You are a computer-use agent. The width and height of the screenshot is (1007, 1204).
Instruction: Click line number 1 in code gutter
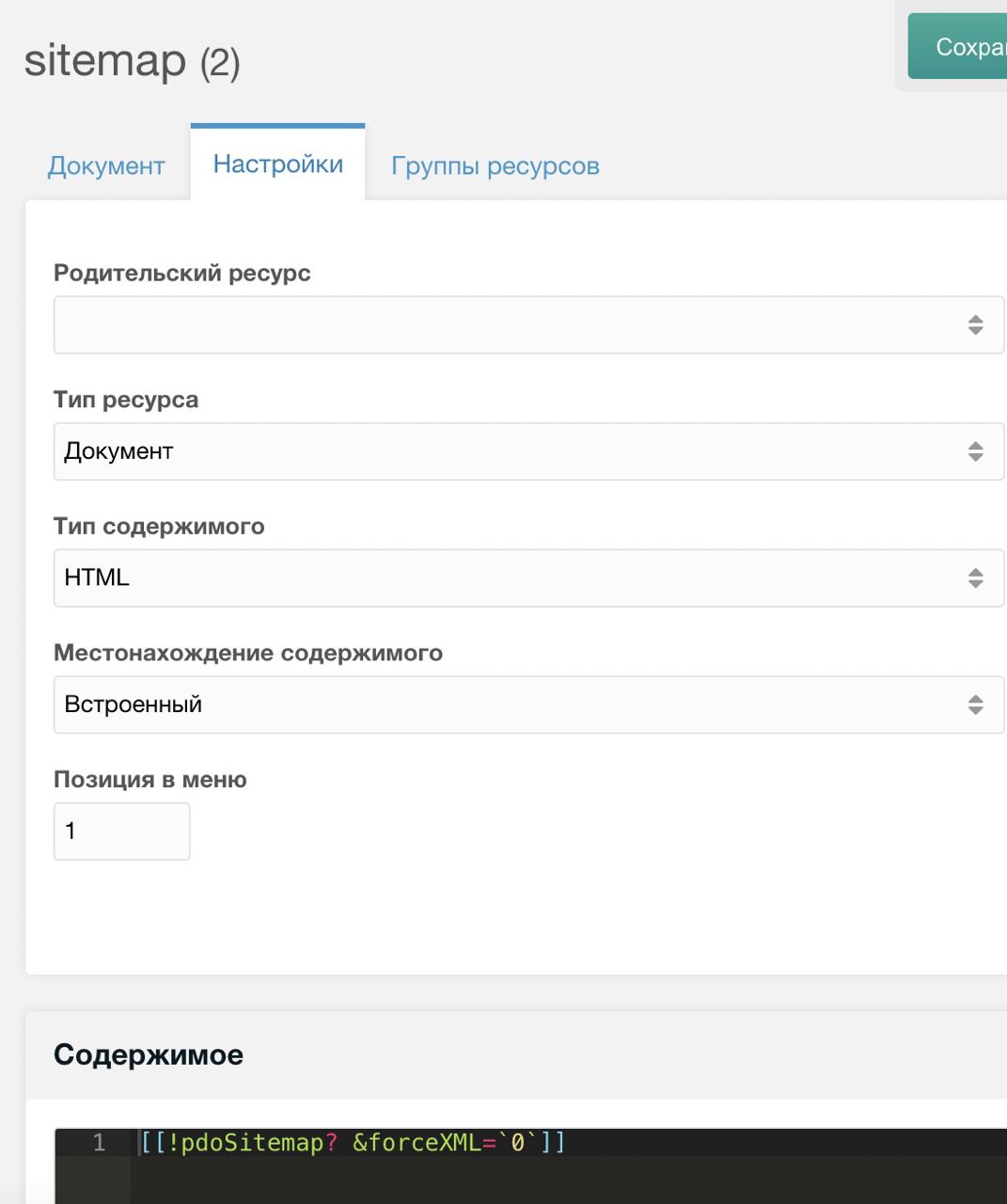[99, 1143]
